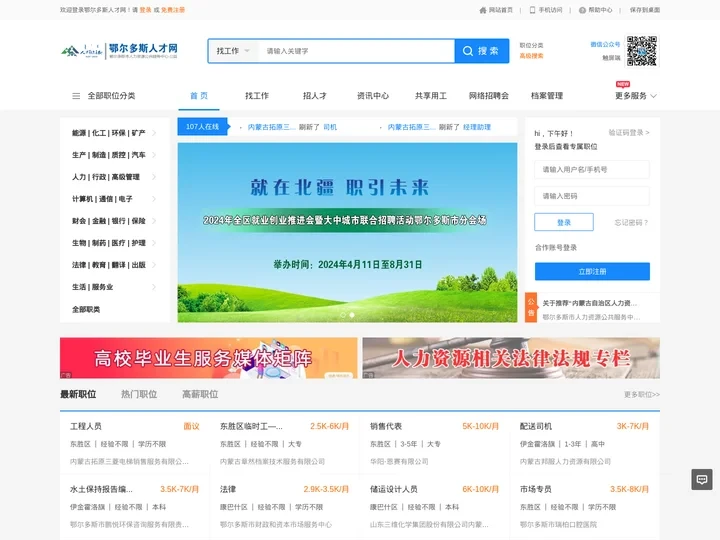
Task: Click the blue 立即注册 button
Action: (592, 271)
